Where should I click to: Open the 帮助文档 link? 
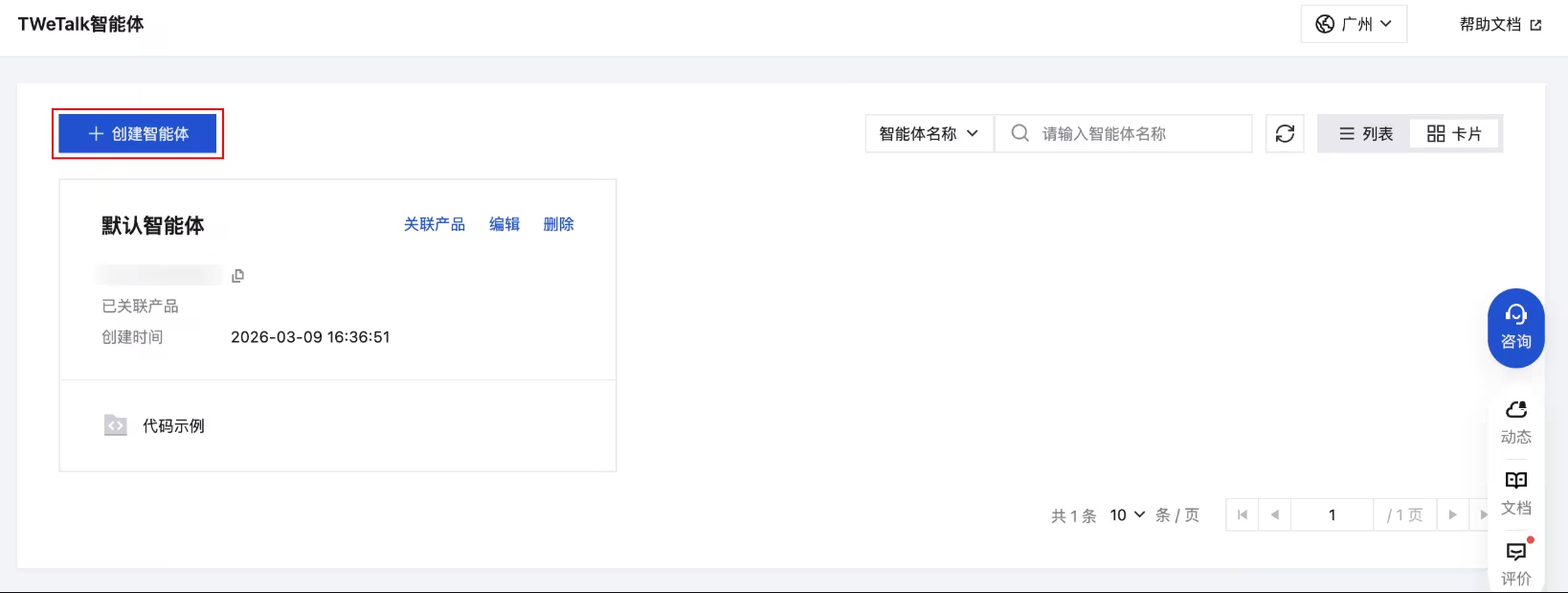[1500, 24]
